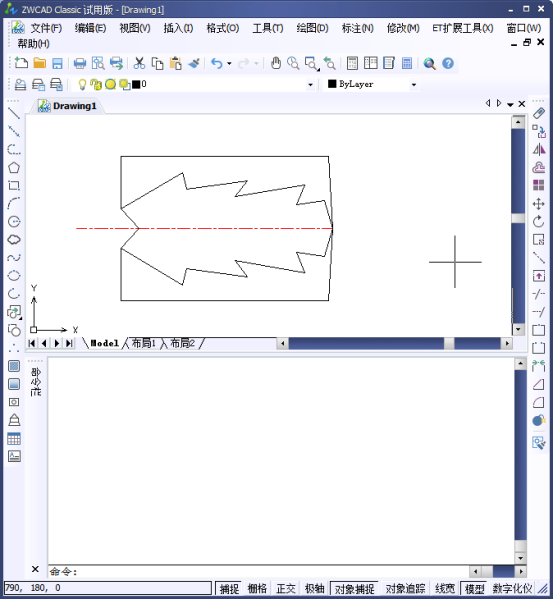Select the Polygon tool in left toolbar
This screenshot has height=600, width=554.
tap(14, 167)
